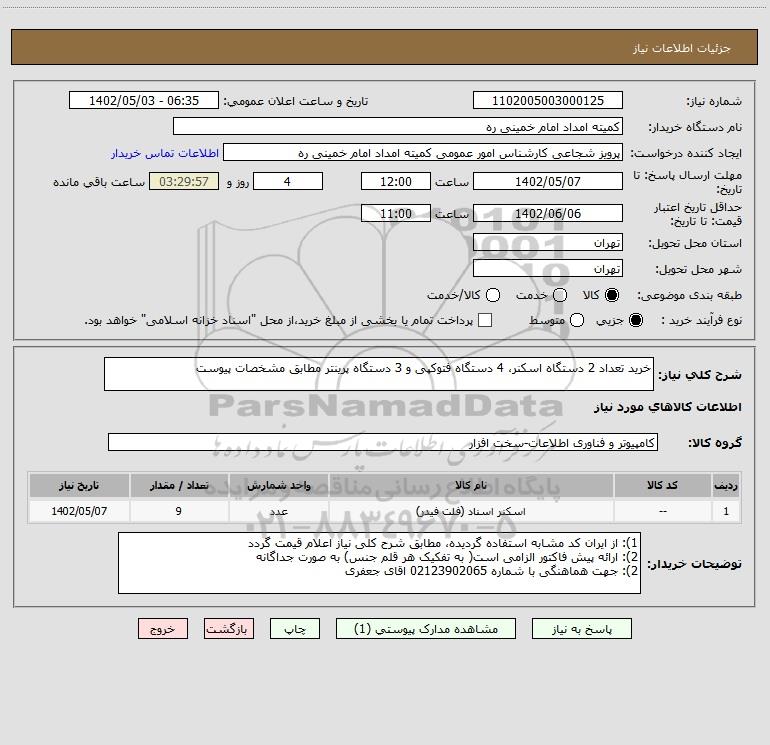Click the table date cell 1402/05/07
Image resolution: width=770 pixels, height=745 pixels.
click(x=79, y=512)
